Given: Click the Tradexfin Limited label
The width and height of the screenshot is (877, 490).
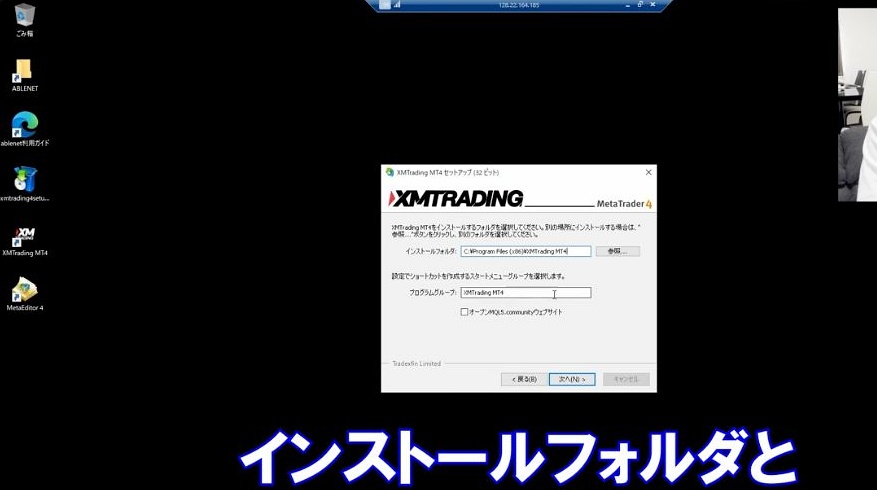Looking at the screenshot, I should pos(416,364).
